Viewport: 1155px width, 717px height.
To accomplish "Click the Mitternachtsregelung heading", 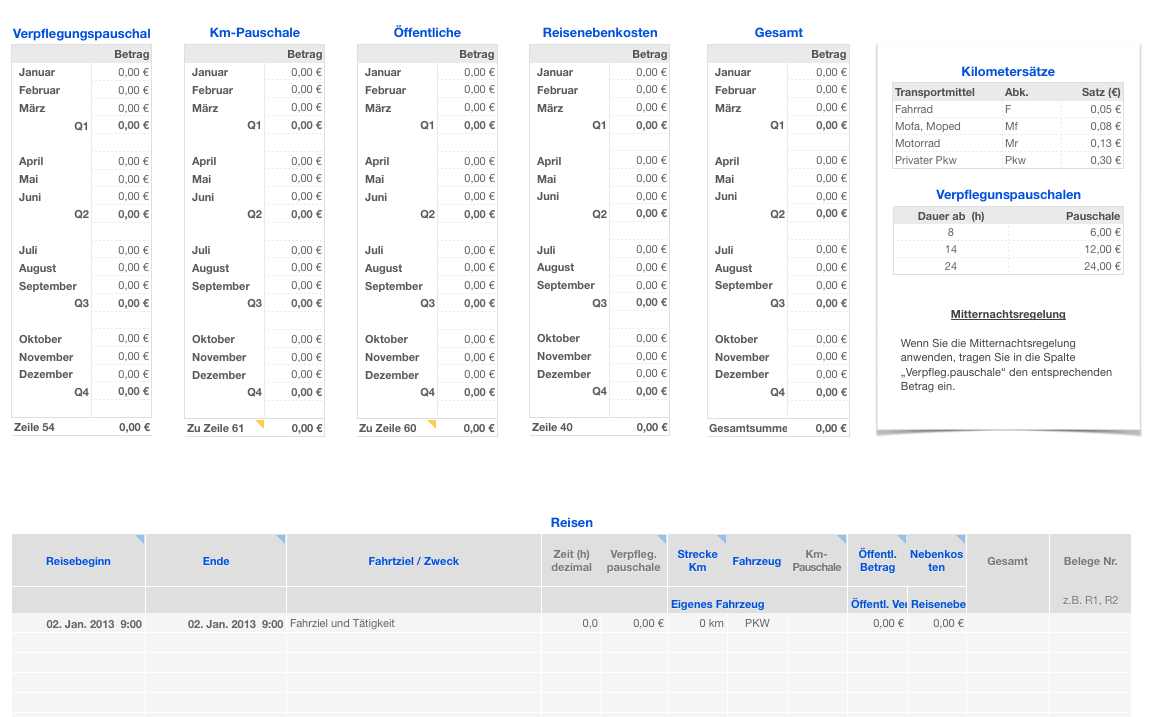I will [1007, 314].
